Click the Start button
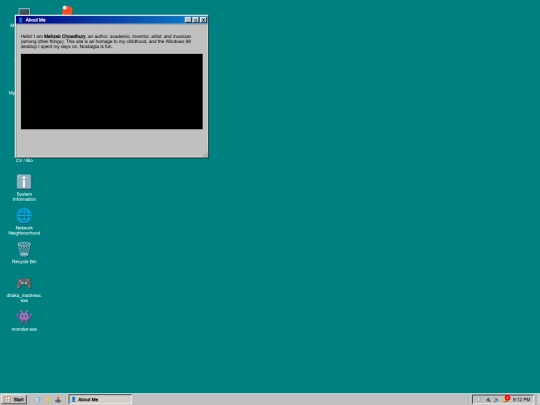This screenshot has width=540, height=405. coord(14,399)
